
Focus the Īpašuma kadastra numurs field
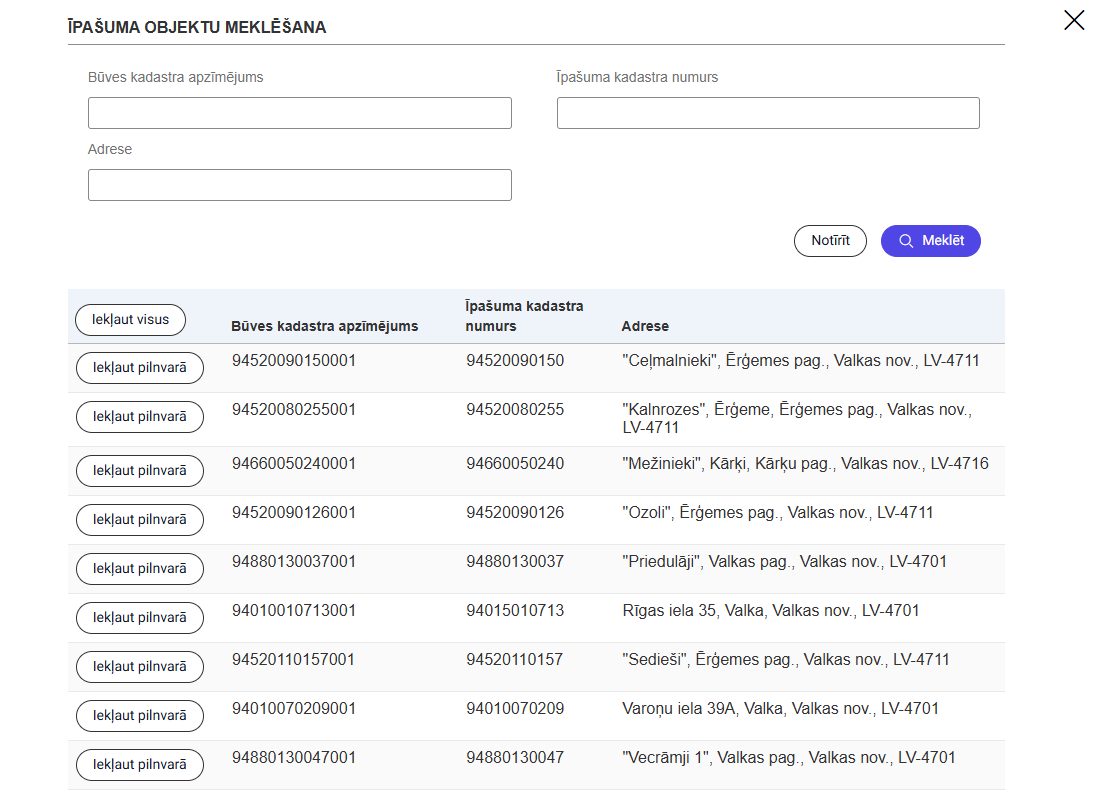point(767,113)
